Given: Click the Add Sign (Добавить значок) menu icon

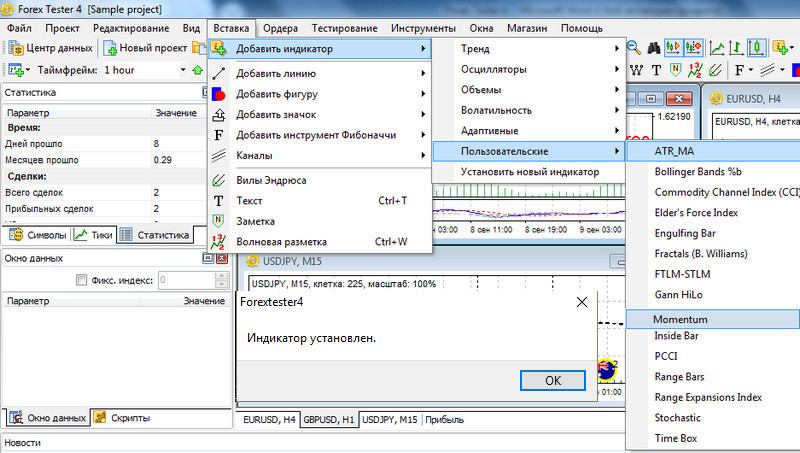Looking at the screenshot, I should tap(218, 115).
